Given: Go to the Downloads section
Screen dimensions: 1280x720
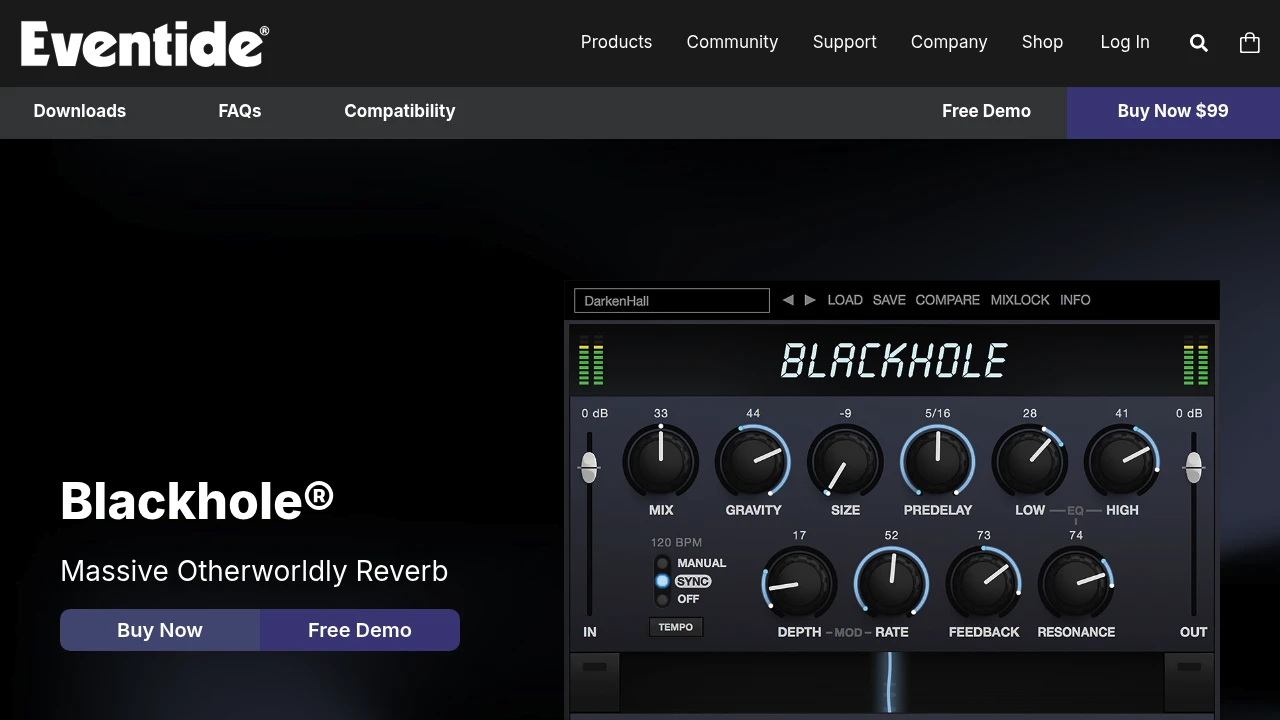Looking at the screenshot, I should [x=80, y=111].
